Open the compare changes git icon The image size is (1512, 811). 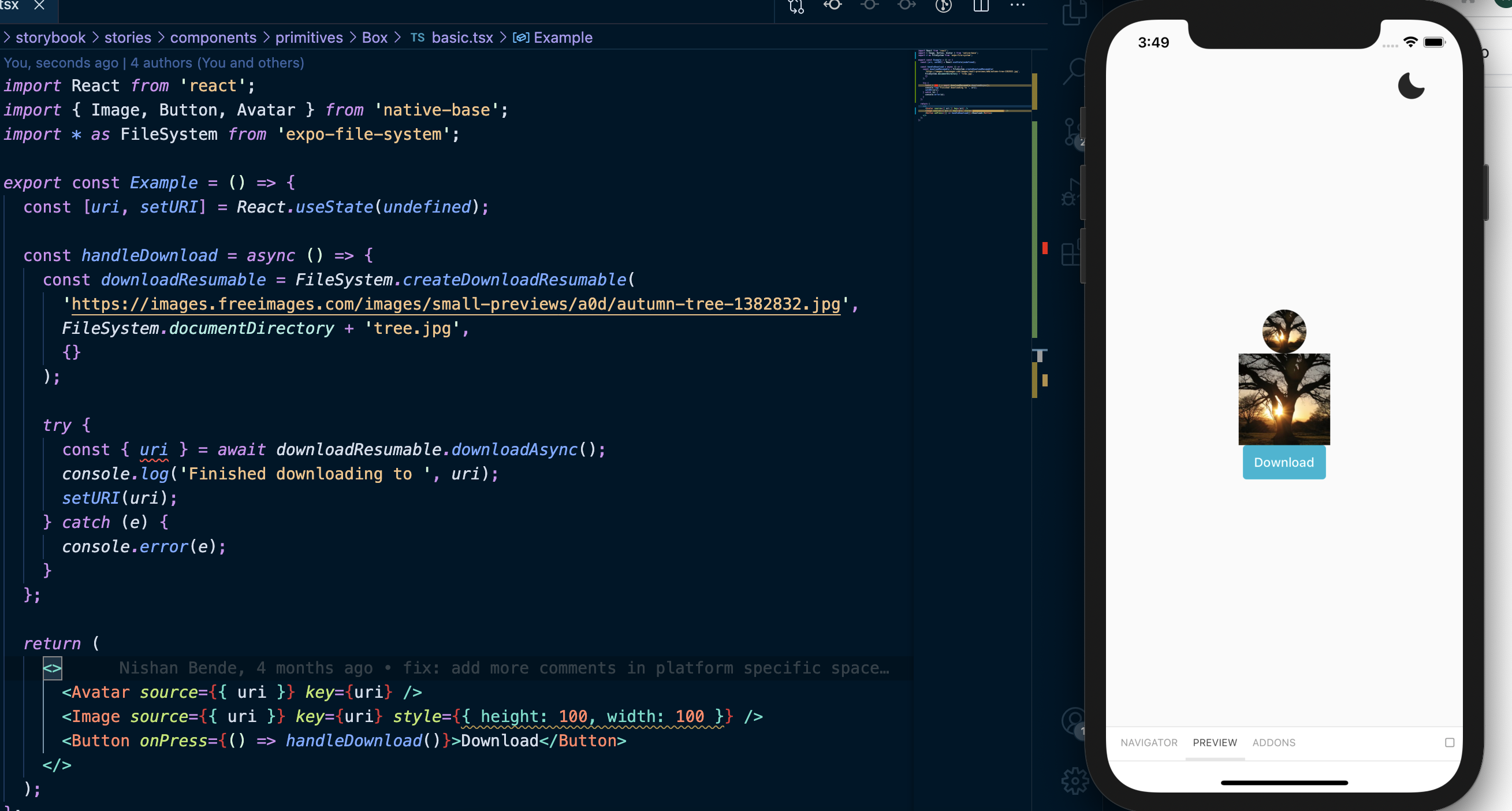pos(796,6)
